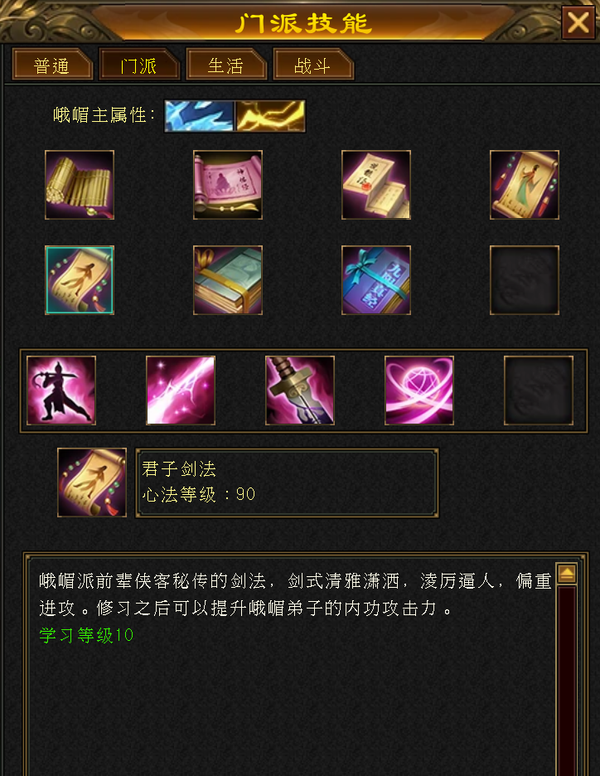Click the blue ice attribute swatch
Screen dimensions: 600x776
199,116
